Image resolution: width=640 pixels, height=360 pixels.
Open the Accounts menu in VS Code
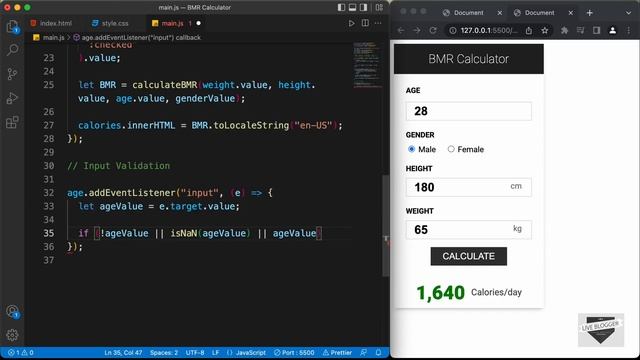tap(12, 312)
